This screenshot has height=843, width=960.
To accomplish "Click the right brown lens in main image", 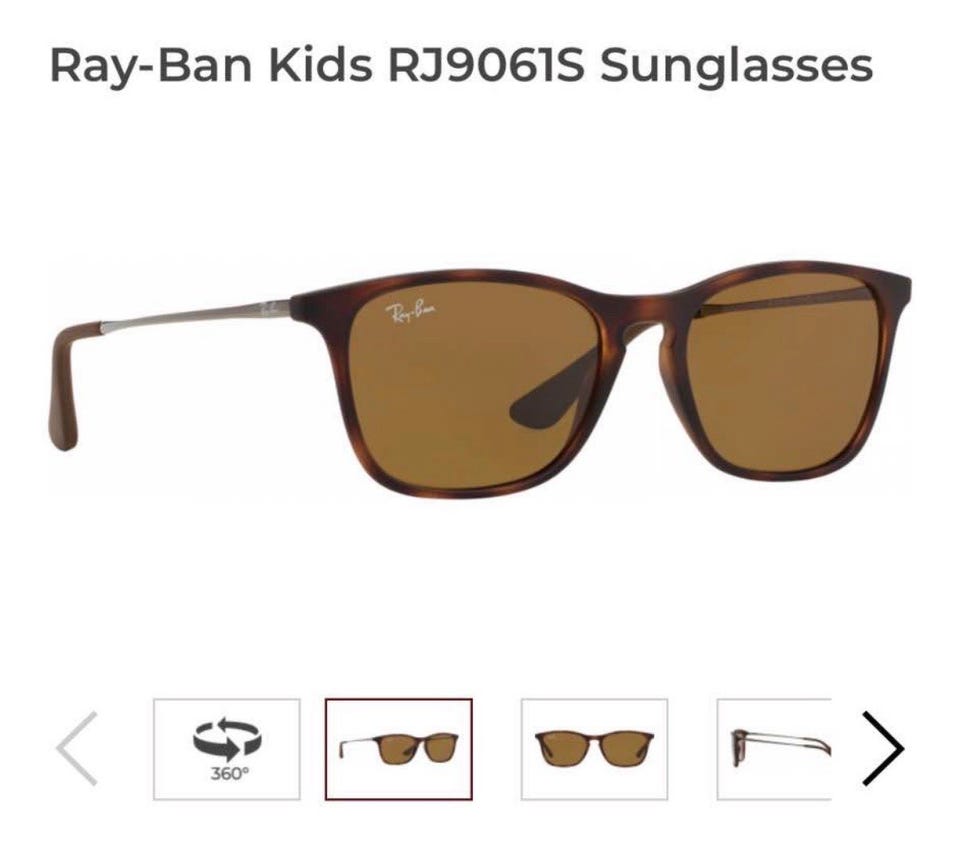I will pos(786,373).
